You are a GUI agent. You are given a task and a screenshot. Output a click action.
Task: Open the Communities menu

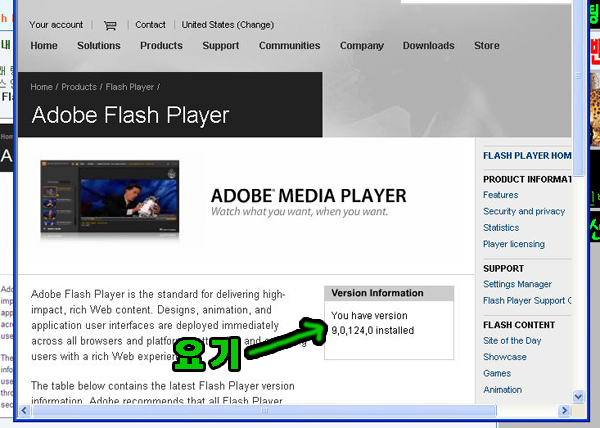(289, 46)
